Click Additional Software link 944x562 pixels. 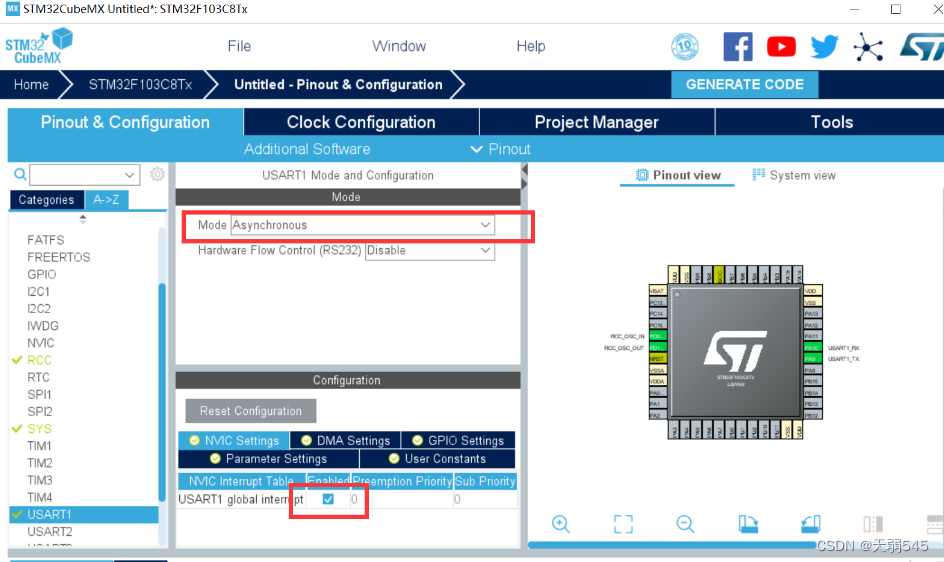tap(307, 149)
